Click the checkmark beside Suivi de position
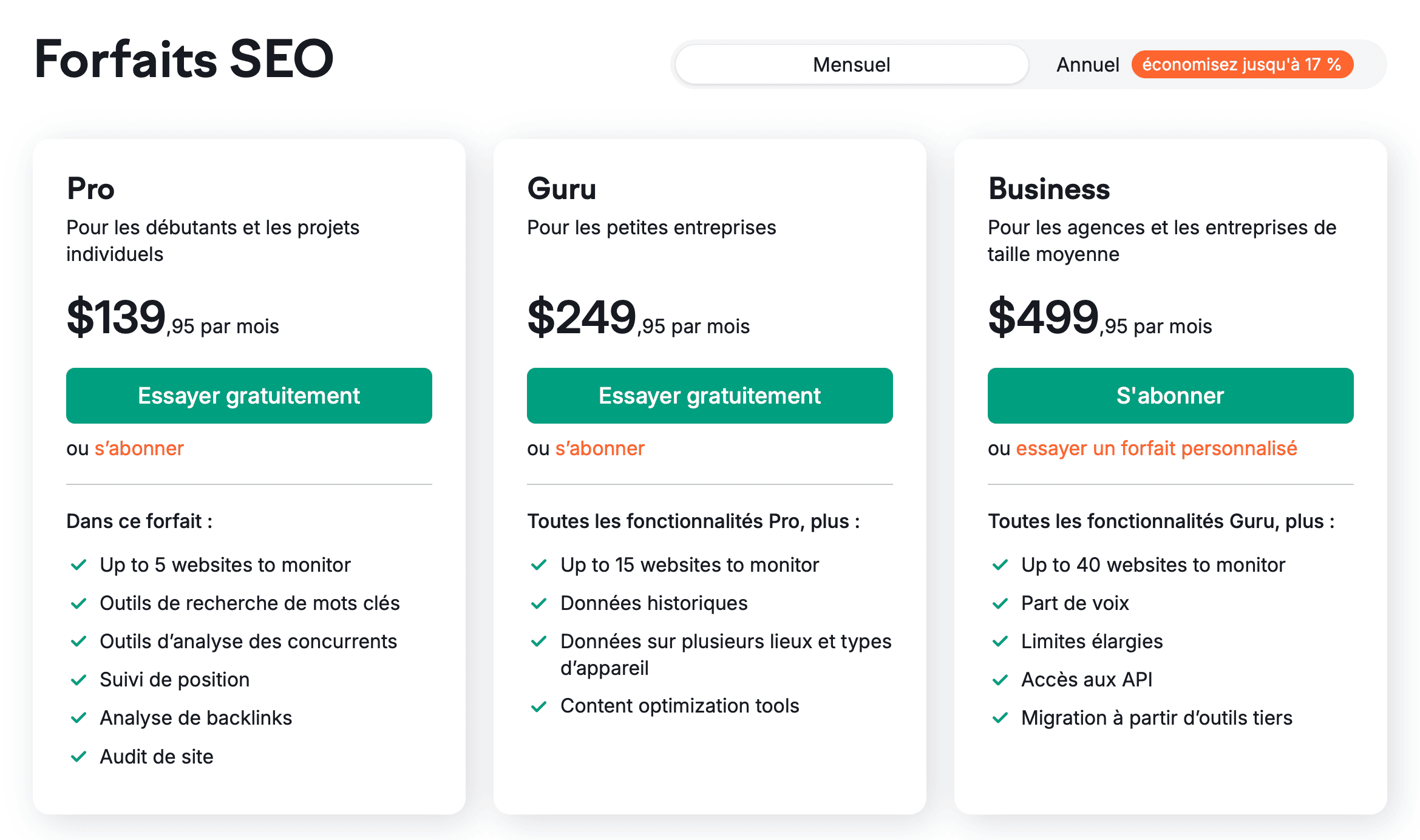This screenshot has height=840, width=1420. (x=79, y=680)
